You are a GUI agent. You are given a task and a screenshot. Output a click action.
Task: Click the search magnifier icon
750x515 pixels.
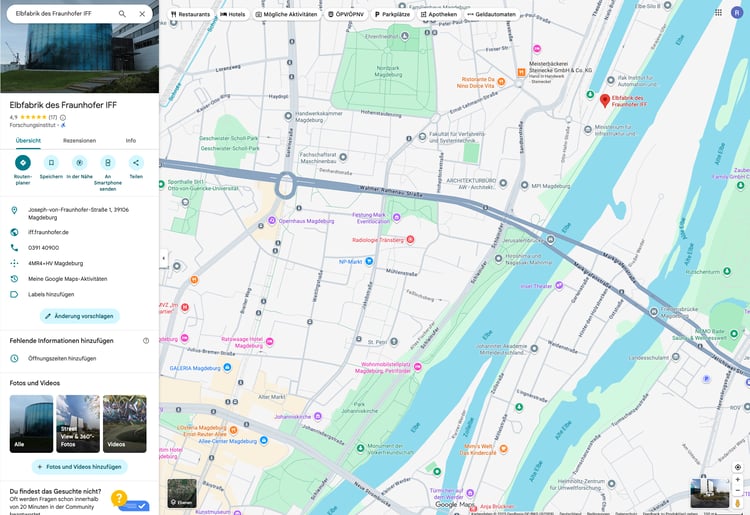[x=122, y=14]
